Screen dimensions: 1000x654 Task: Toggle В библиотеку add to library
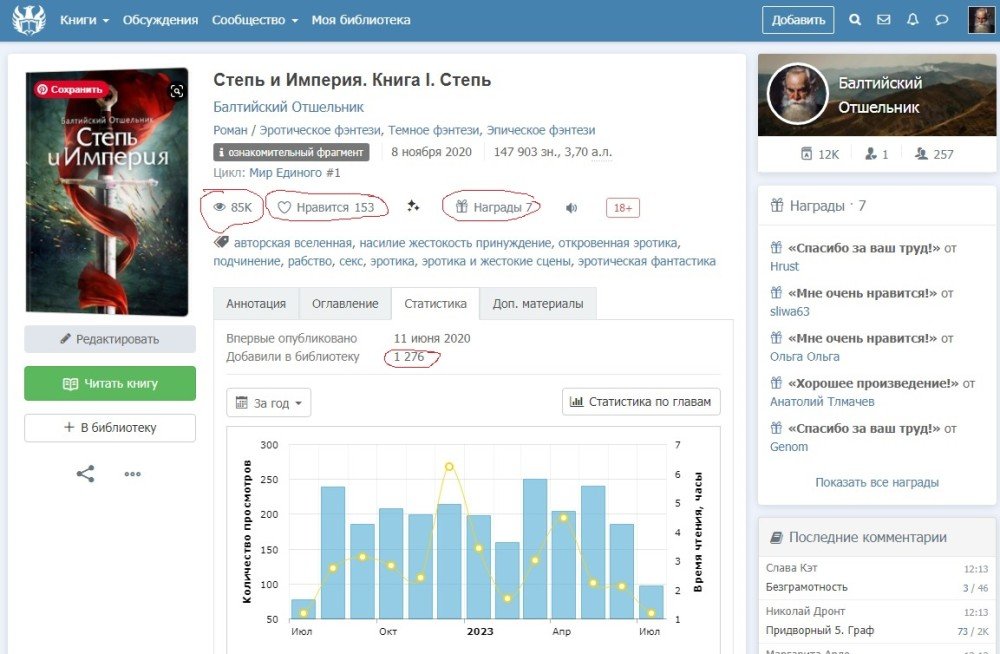pyautogui.click(x=110, y=428)
